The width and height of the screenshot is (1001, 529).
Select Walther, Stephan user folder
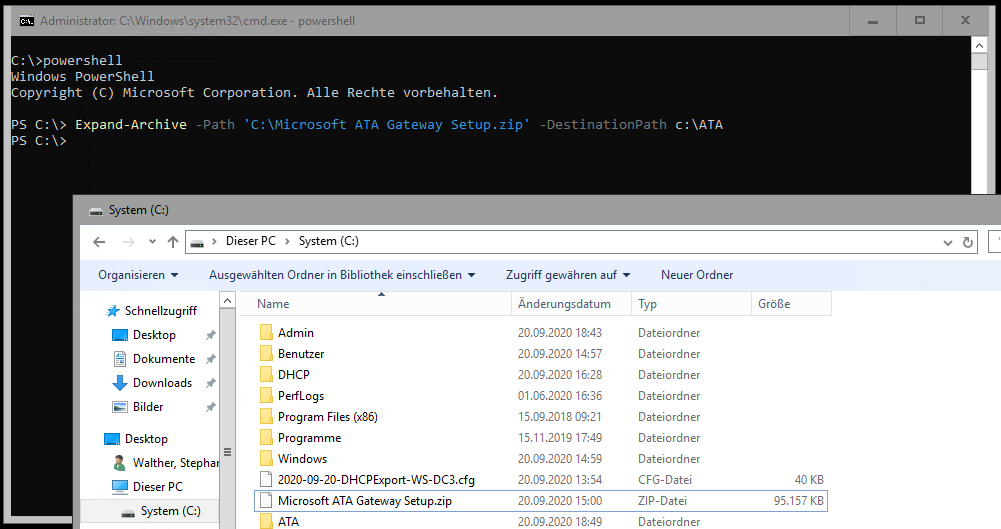175,463
